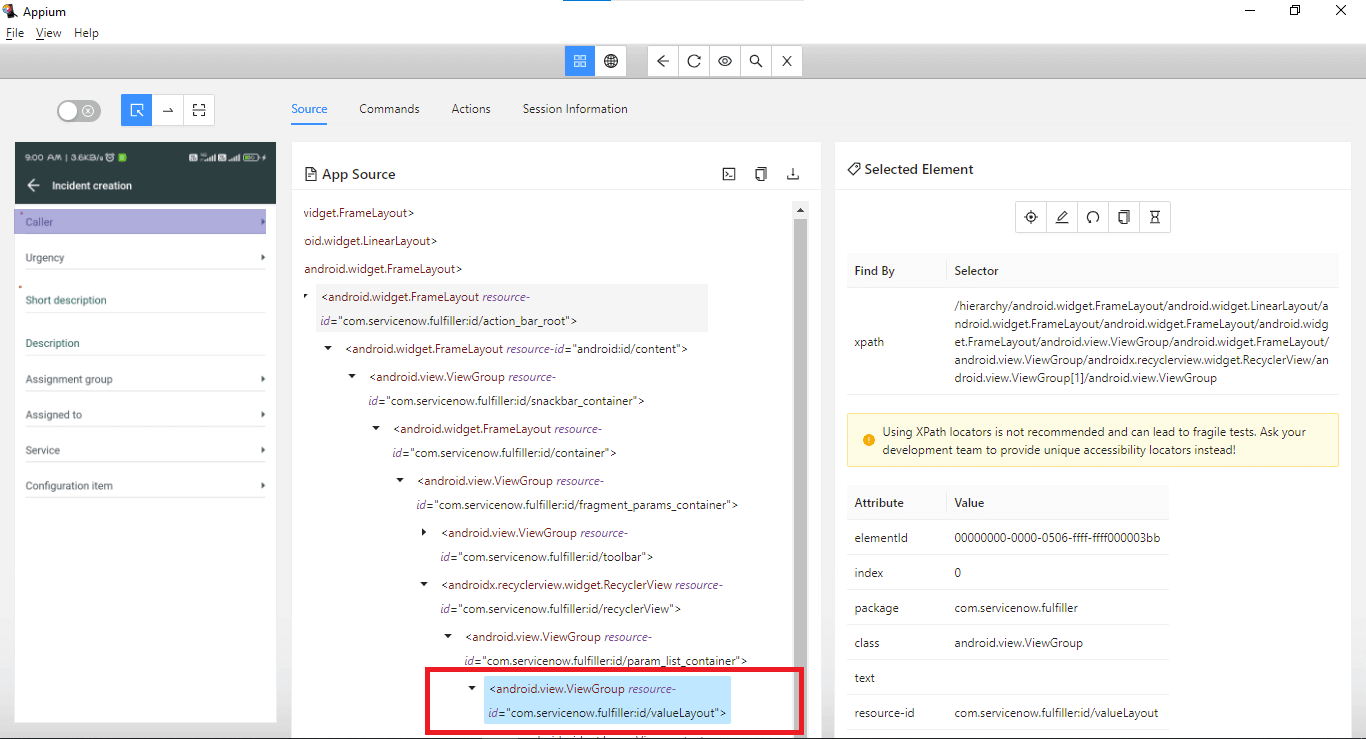Open the View menu
1366x739 pixels.
(x=48, y=33)
